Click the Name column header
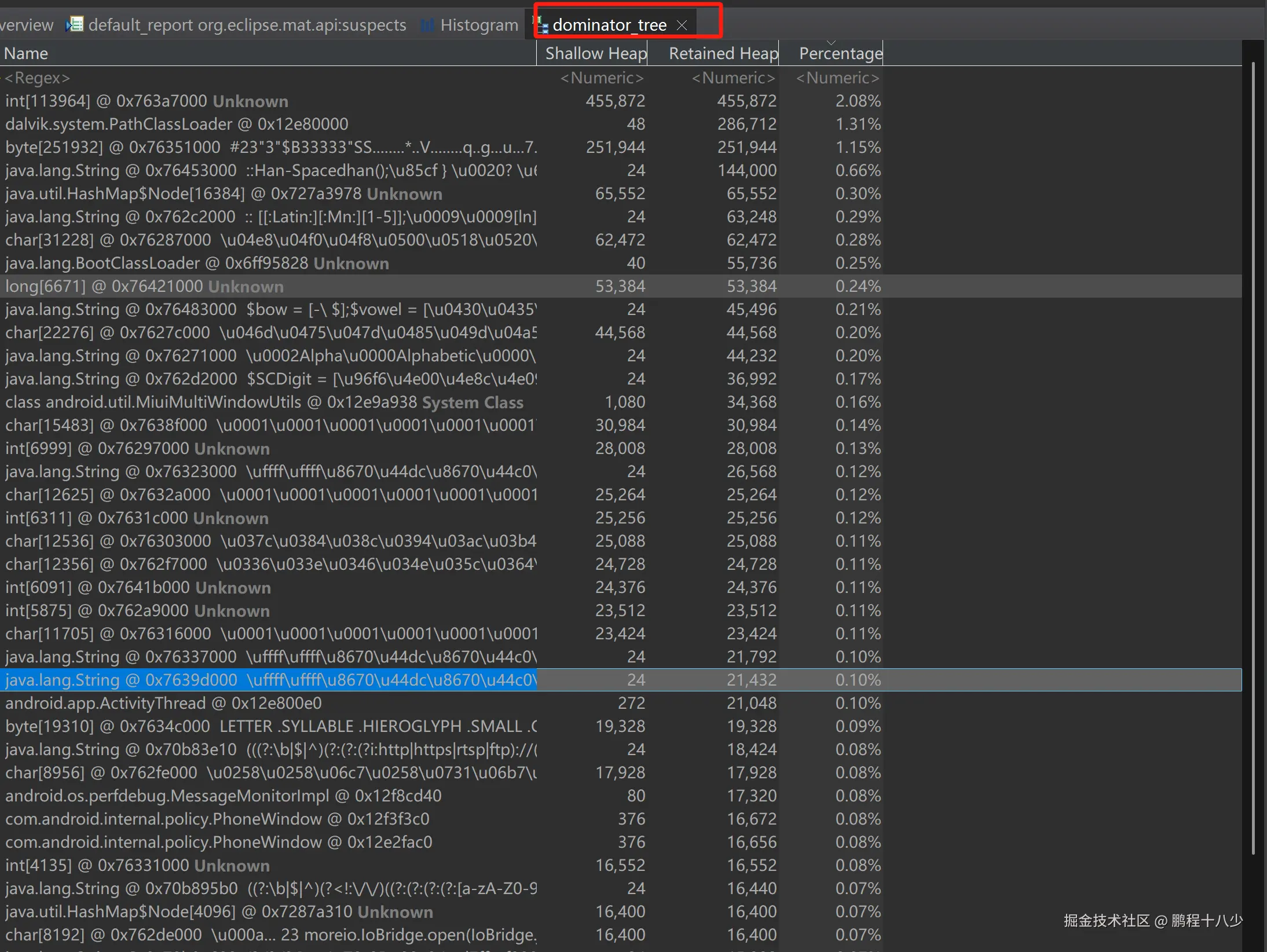The width and height of the screenshot is (1267, 952). [x=26, y=53]
